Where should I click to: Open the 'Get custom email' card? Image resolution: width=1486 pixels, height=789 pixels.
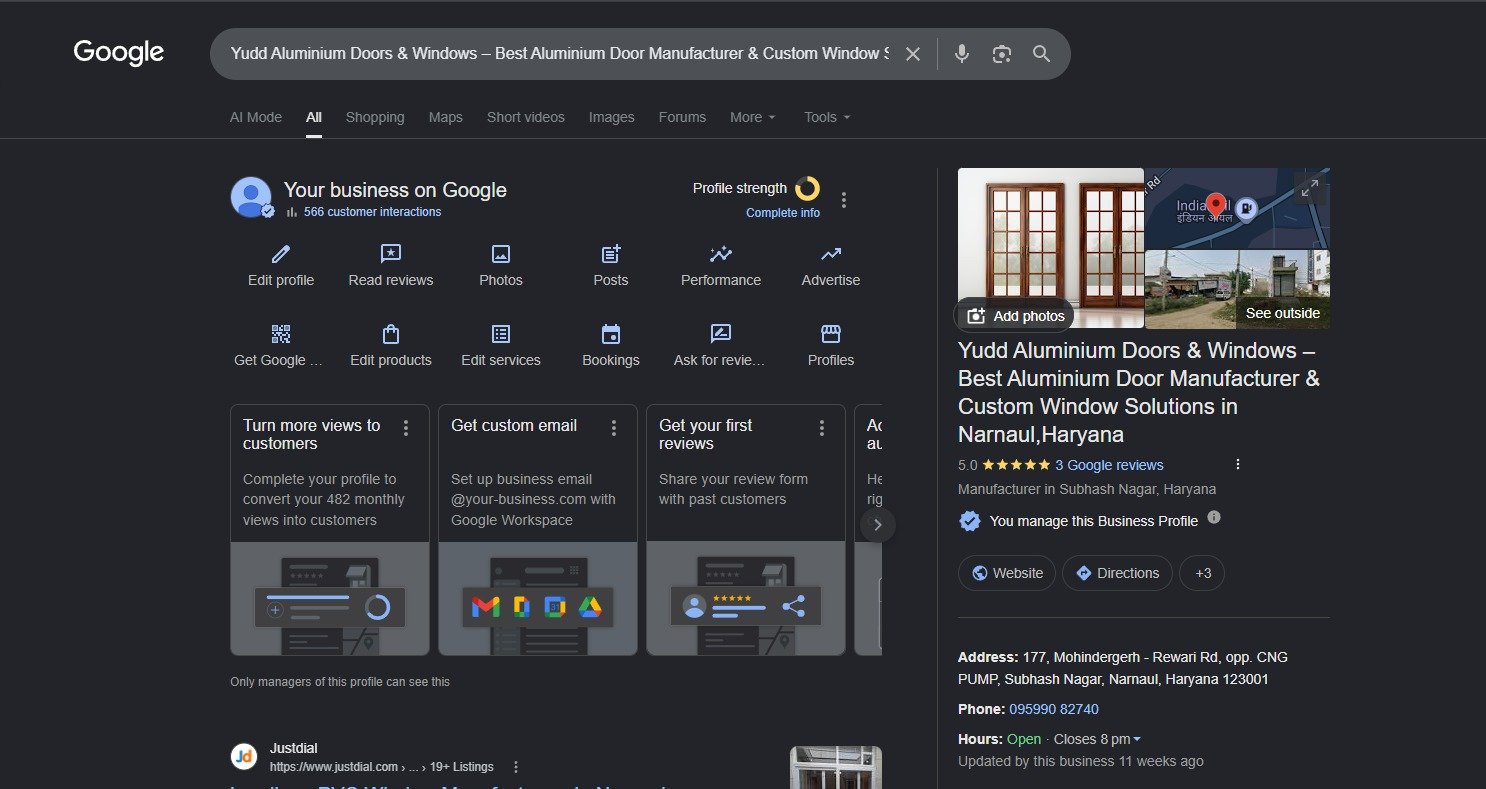538,530
